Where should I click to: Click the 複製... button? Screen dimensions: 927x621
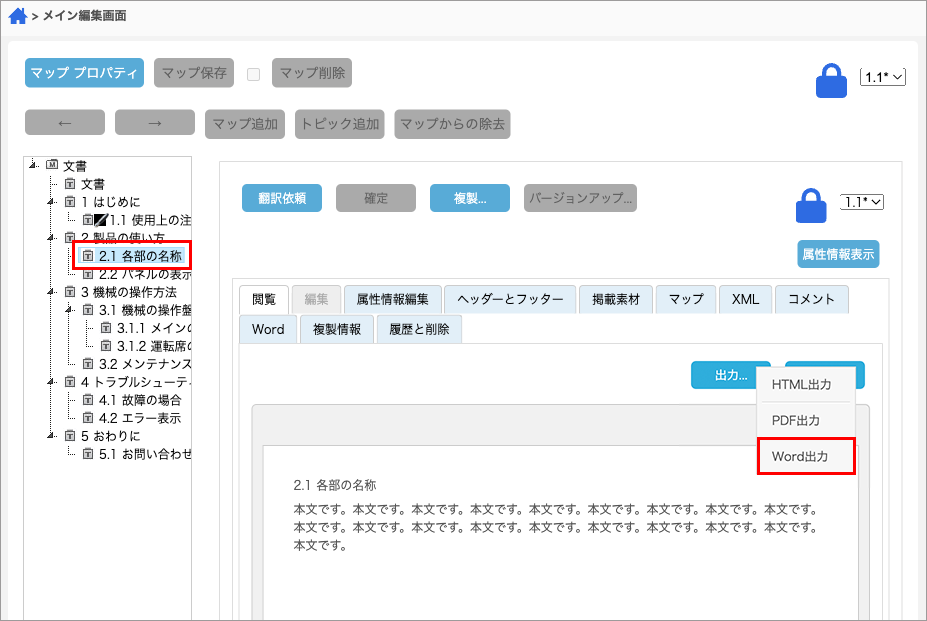point(470,198)
